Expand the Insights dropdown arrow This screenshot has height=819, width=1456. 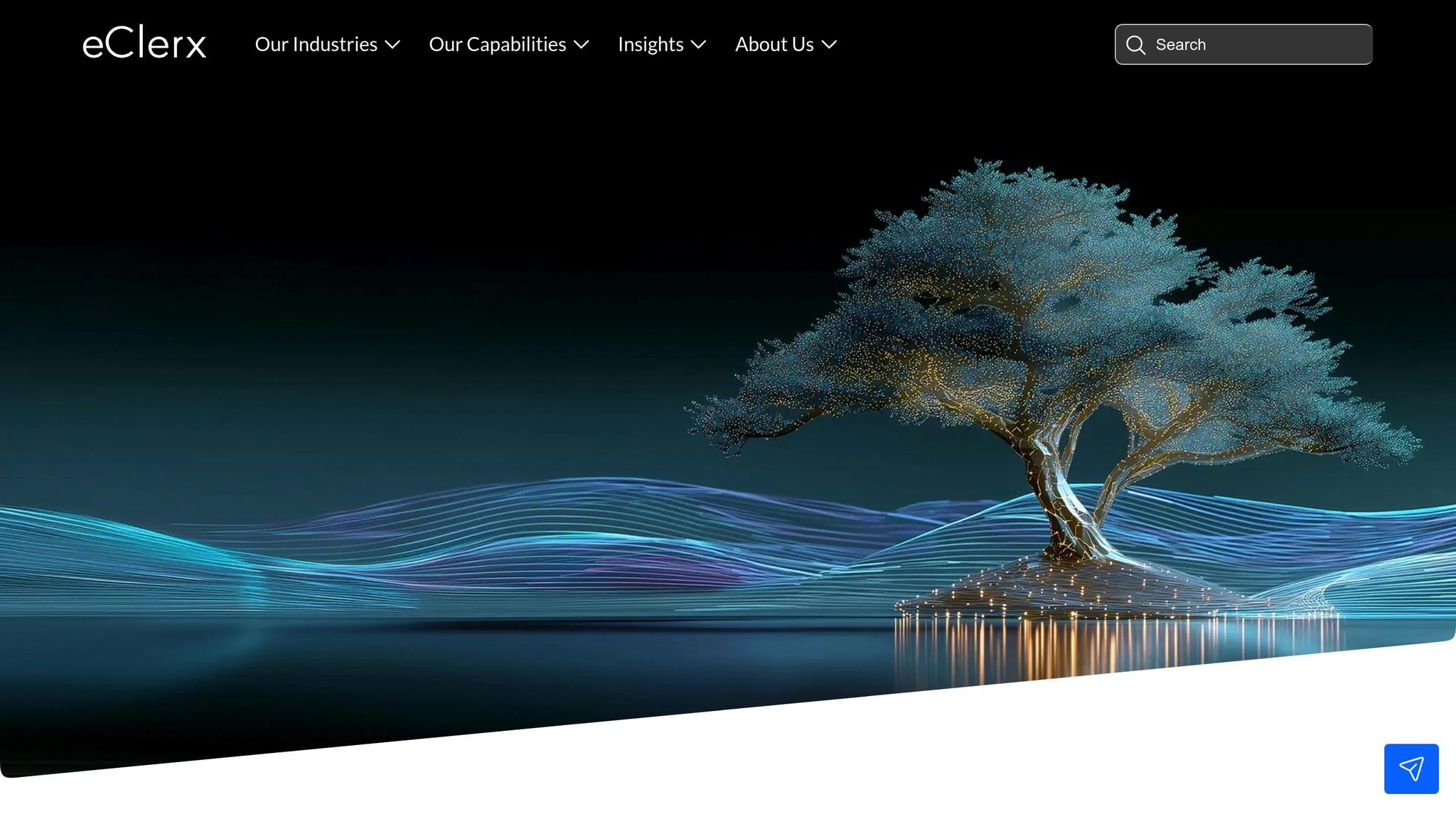[x=699, y=45]
